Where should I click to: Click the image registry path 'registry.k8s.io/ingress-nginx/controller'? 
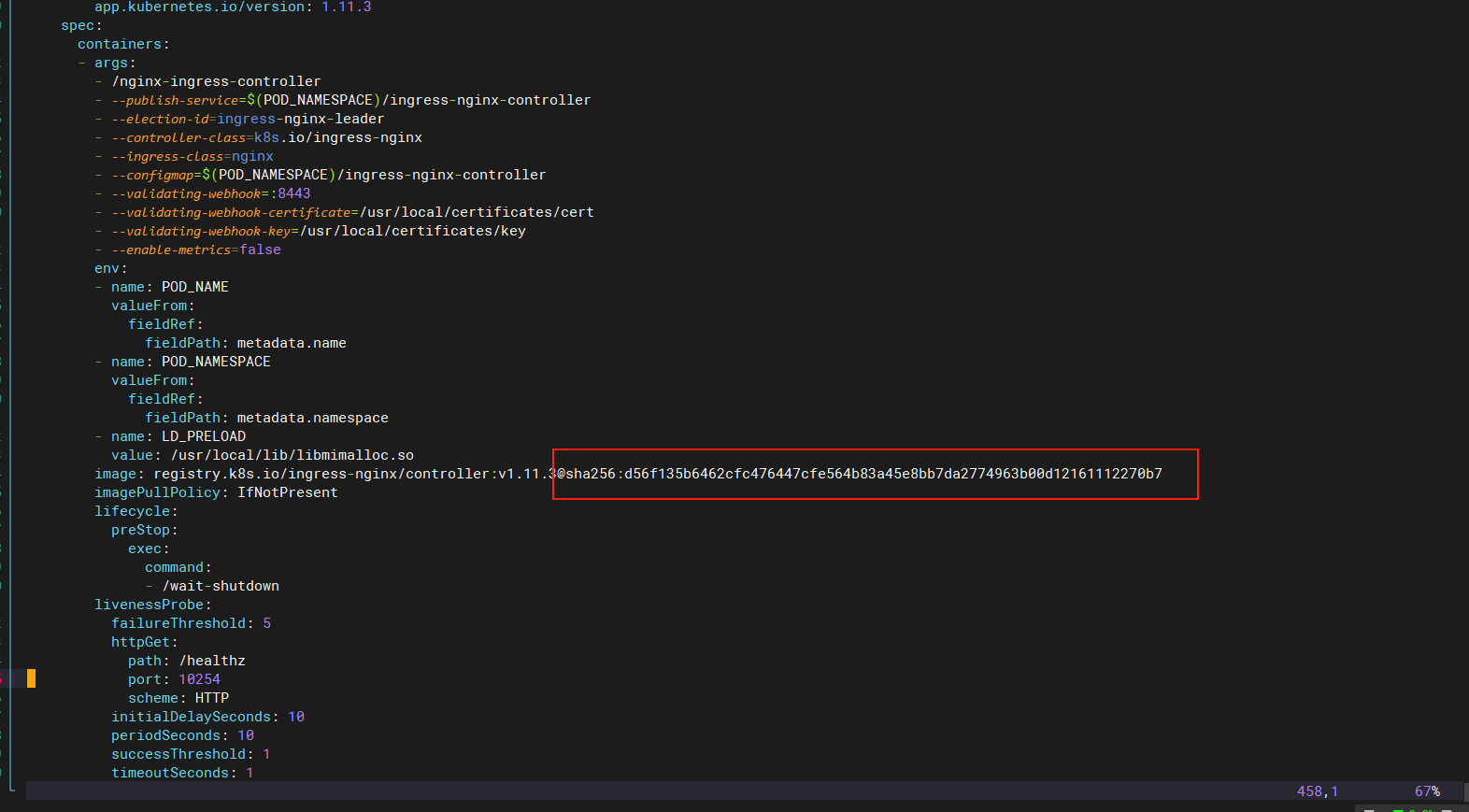[321, 474]
